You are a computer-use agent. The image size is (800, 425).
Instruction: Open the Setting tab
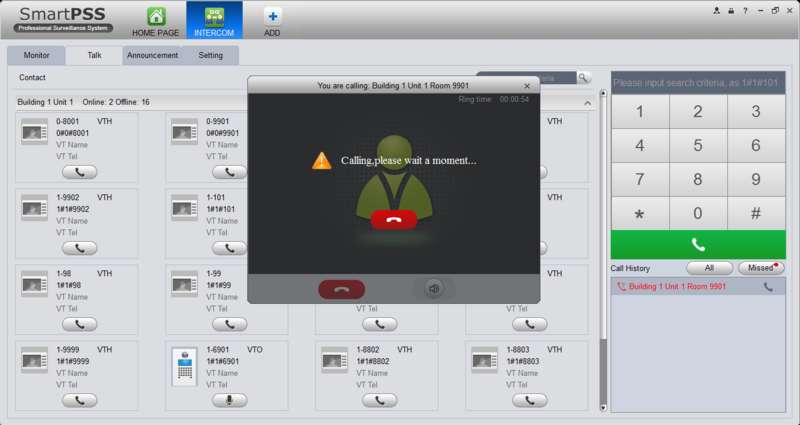(210, 55)
